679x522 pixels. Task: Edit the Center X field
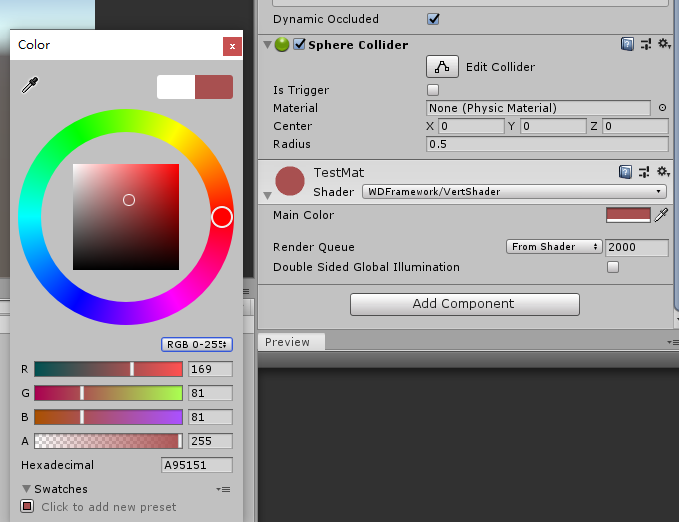471,126
